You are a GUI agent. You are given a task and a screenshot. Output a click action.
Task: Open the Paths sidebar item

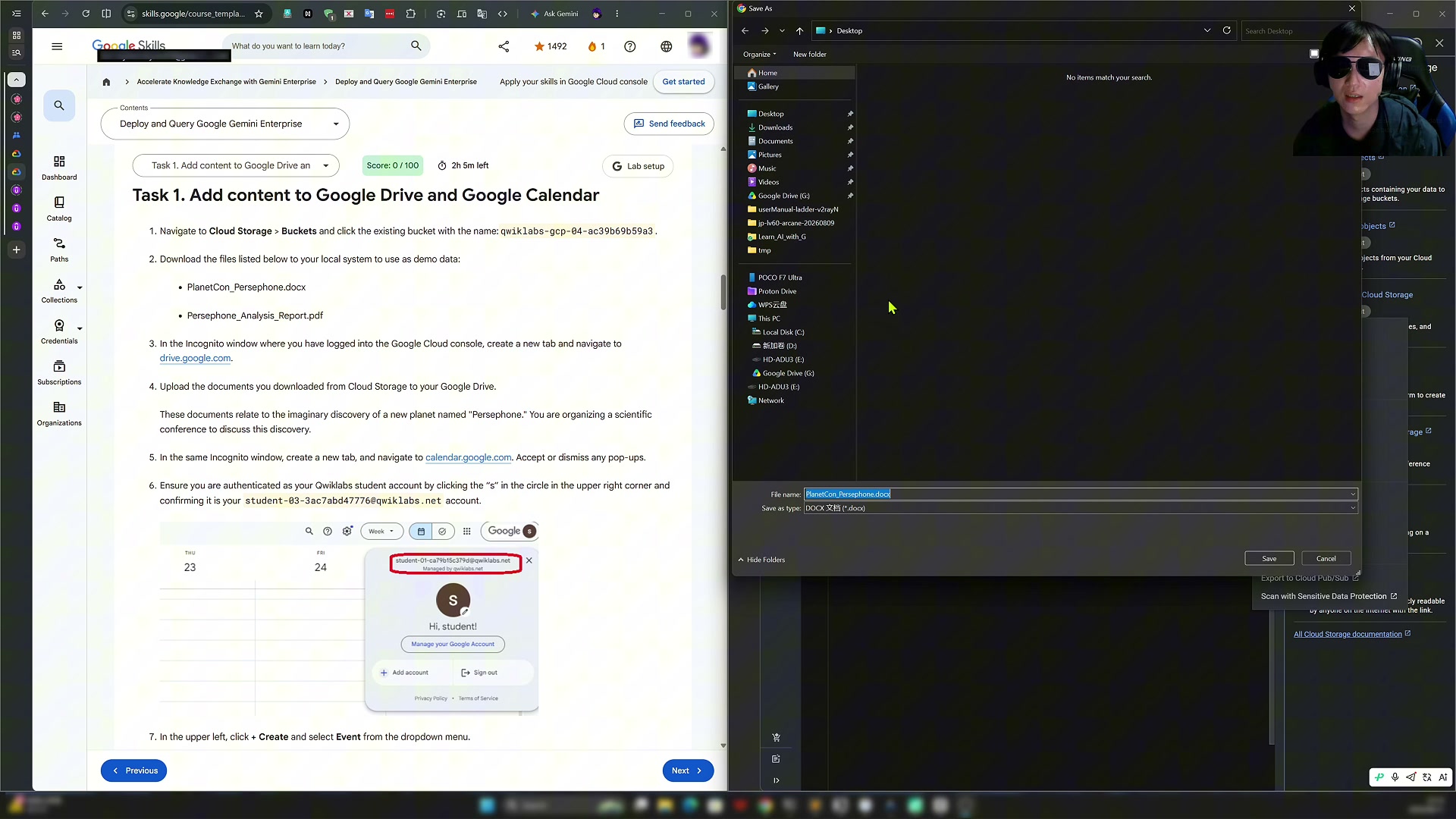[x=59, y=249]
